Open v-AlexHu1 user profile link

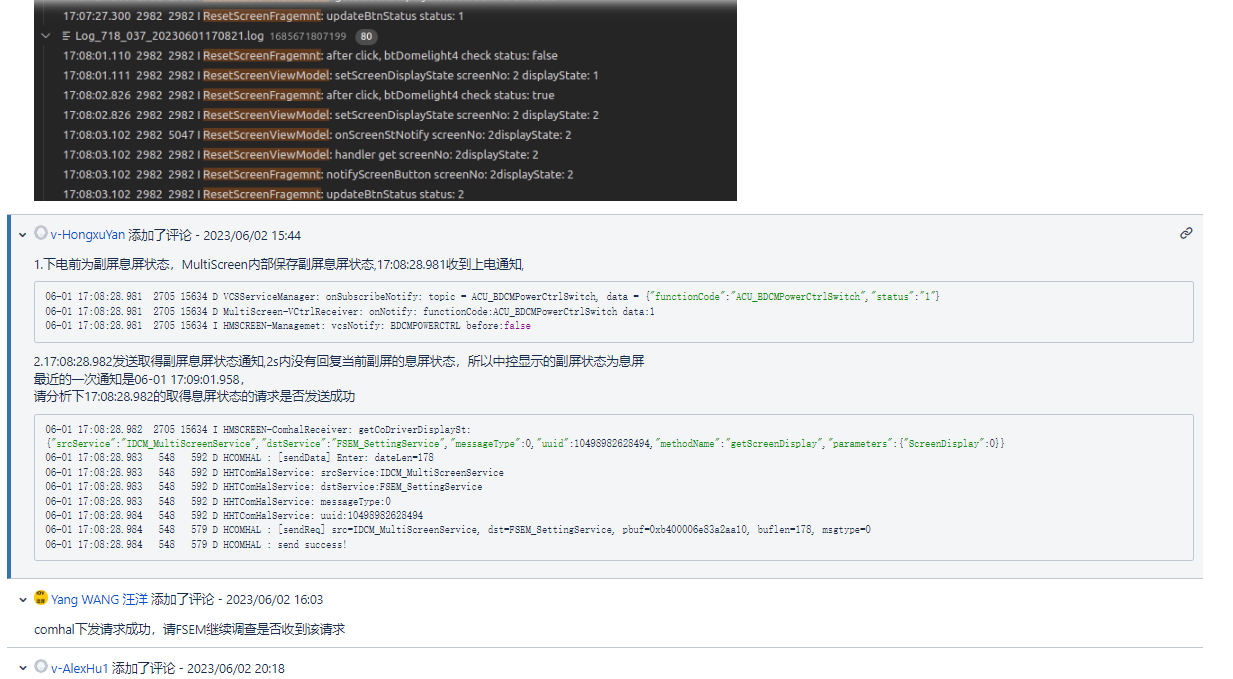coord(80,667)
